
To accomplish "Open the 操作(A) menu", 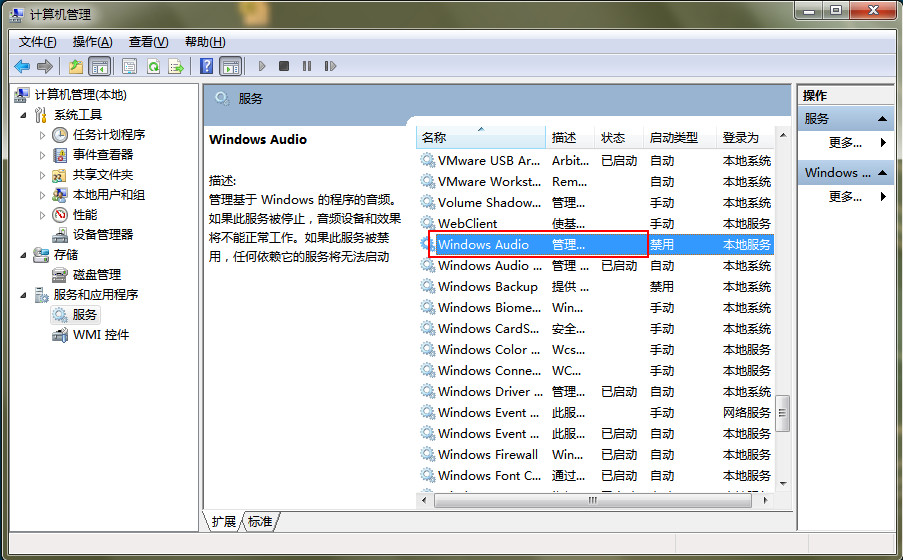I will (92, 42).
